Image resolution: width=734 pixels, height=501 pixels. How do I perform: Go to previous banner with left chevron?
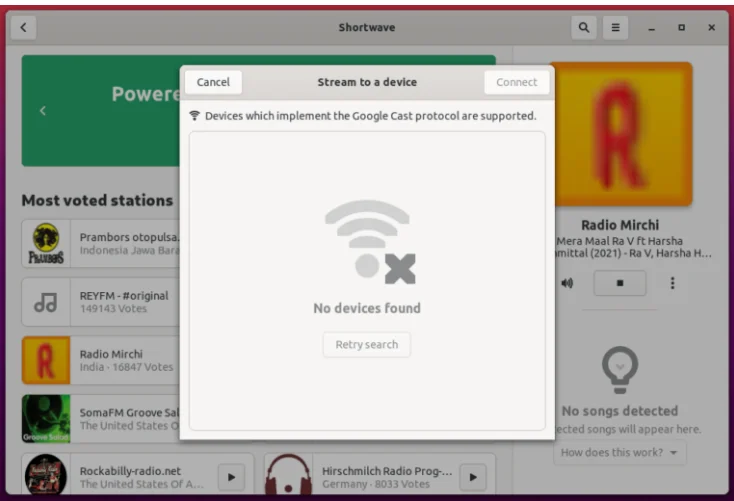coord(42,110)
